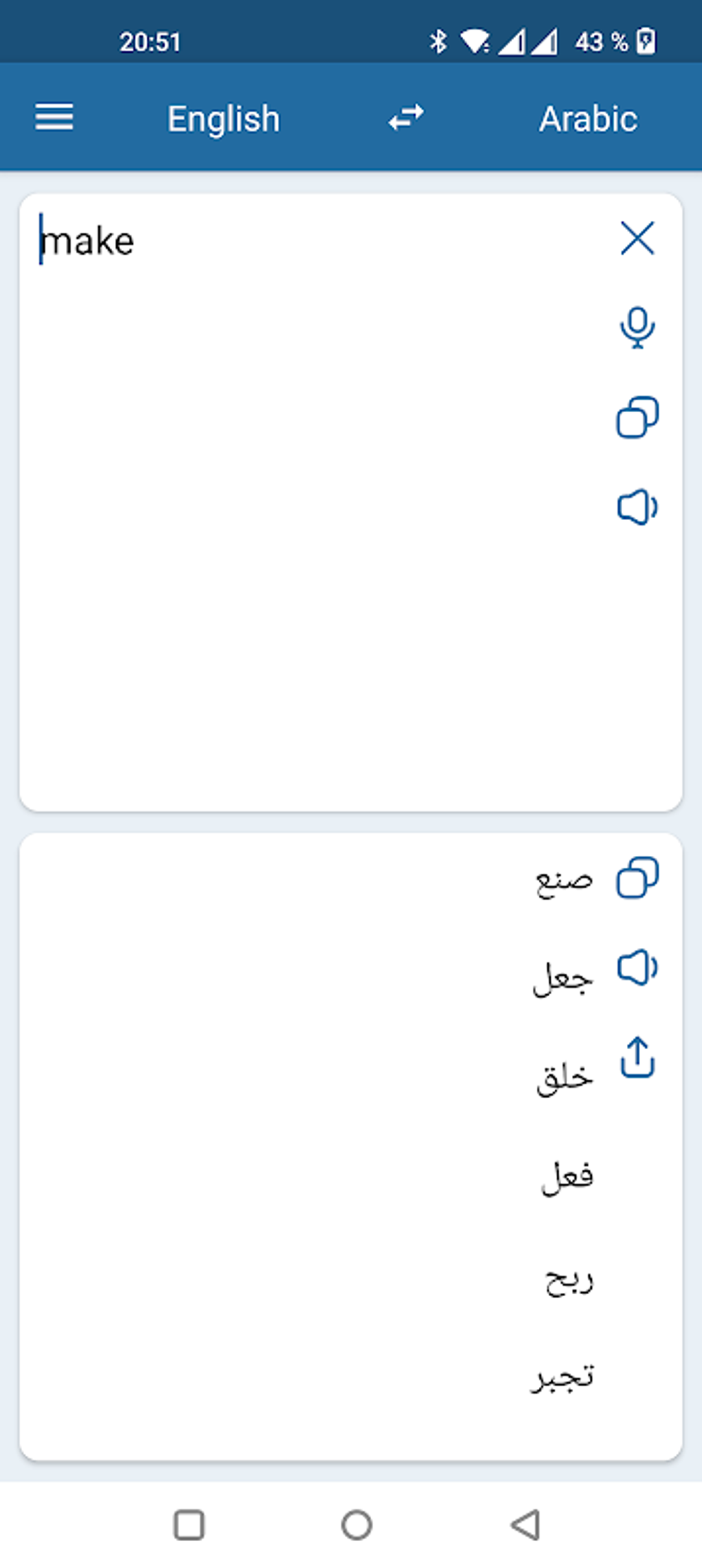Copy the Arabic translation result

click(x=637, y=877)
